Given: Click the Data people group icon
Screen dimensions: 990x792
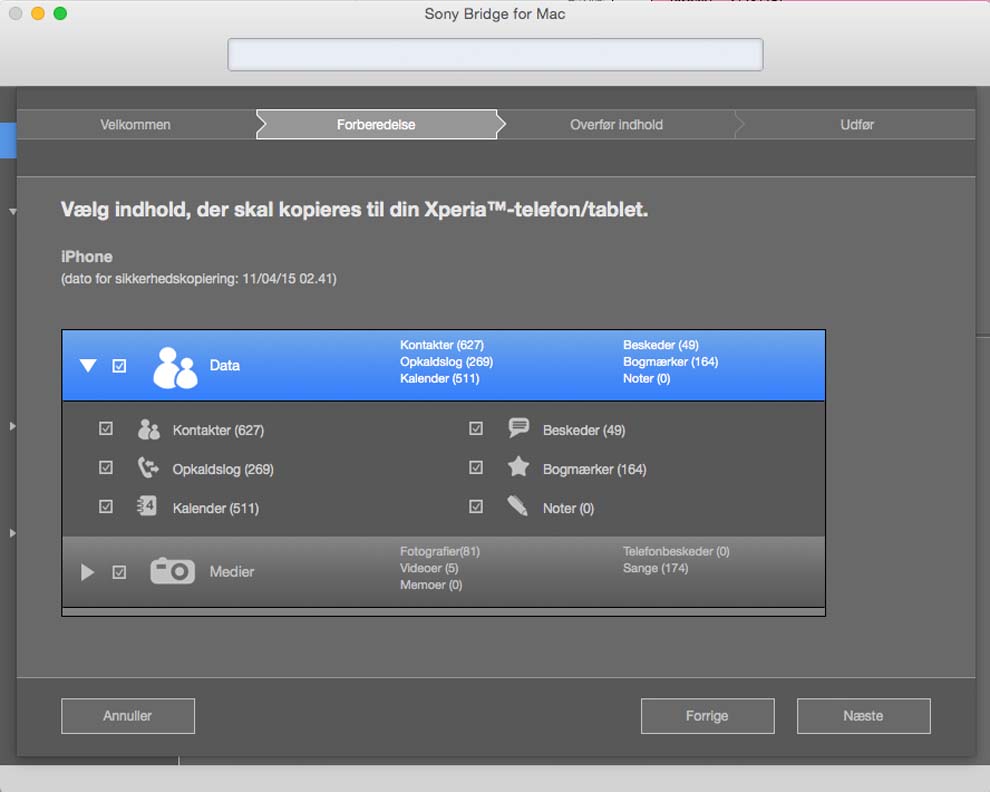Looking at the screenshot, I should click(175, 368).
